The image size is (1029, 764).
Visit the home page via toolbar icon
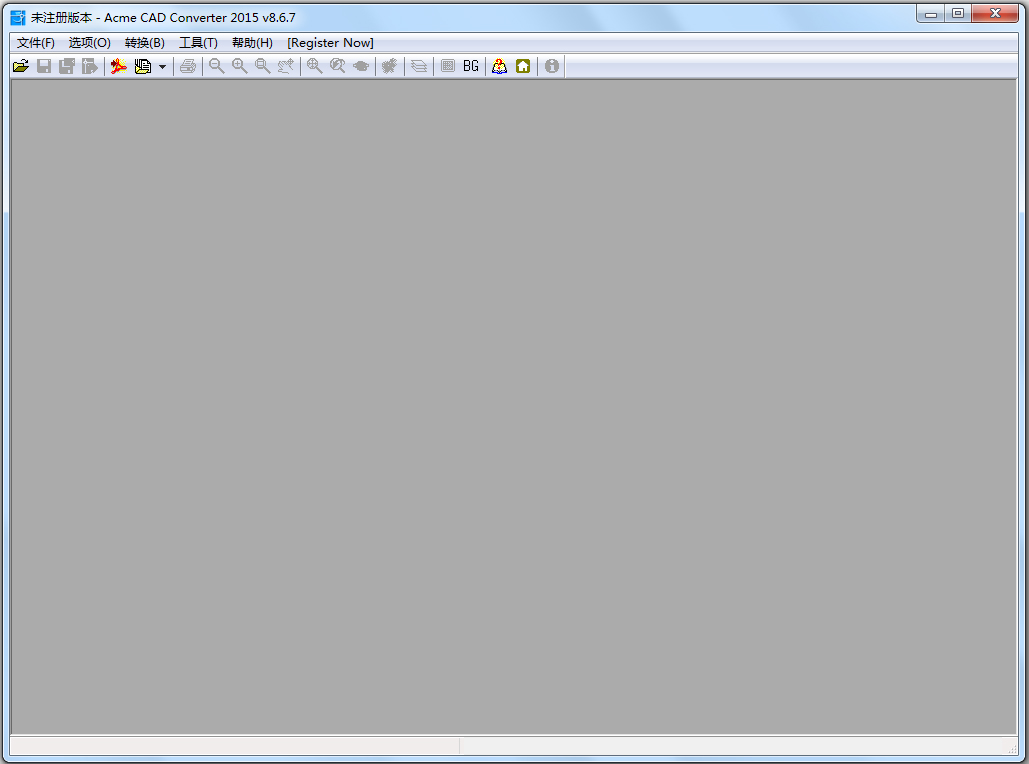click(x=523, y=65)
